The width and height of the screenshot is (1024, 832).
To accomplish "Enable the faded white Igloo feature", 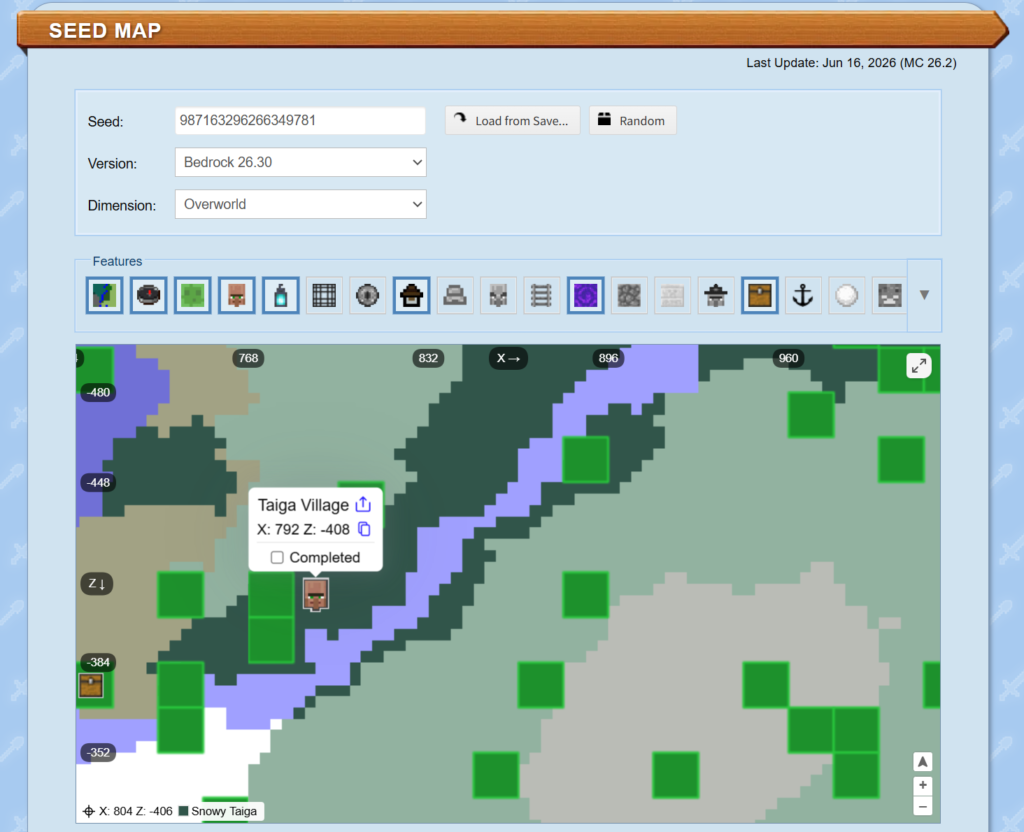I will pyautogui.click(x=673, y=295).
